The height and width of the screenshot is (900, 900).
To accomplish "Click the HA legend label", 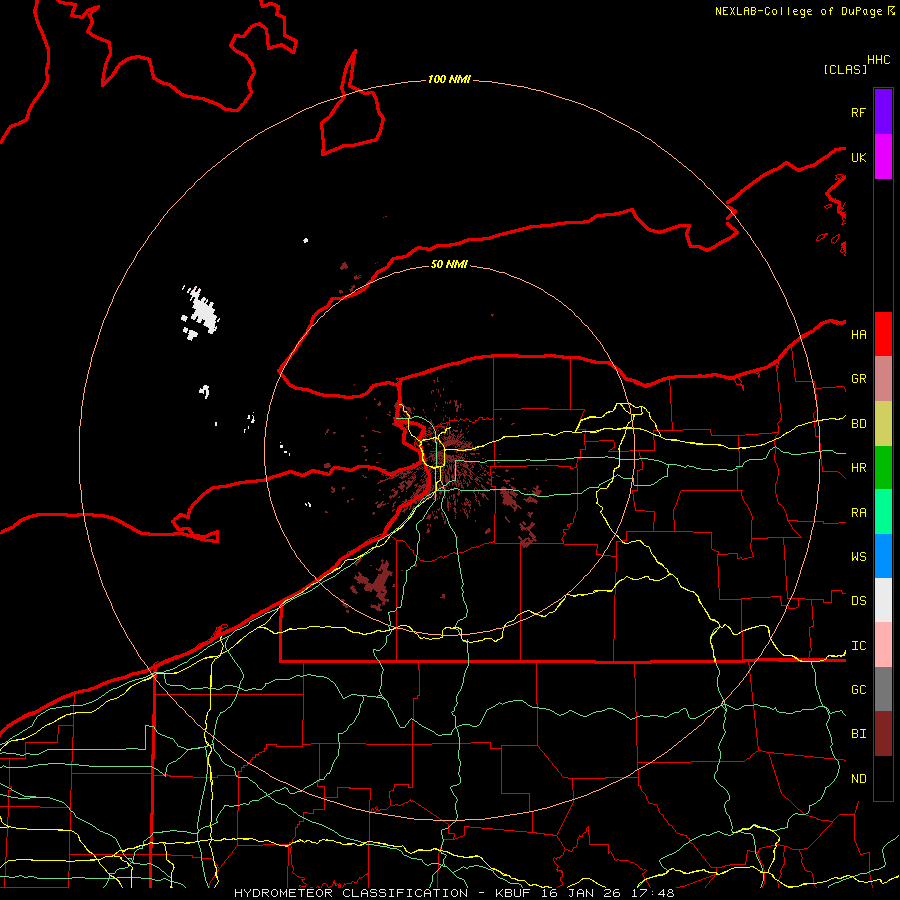I will coord(858,334).
